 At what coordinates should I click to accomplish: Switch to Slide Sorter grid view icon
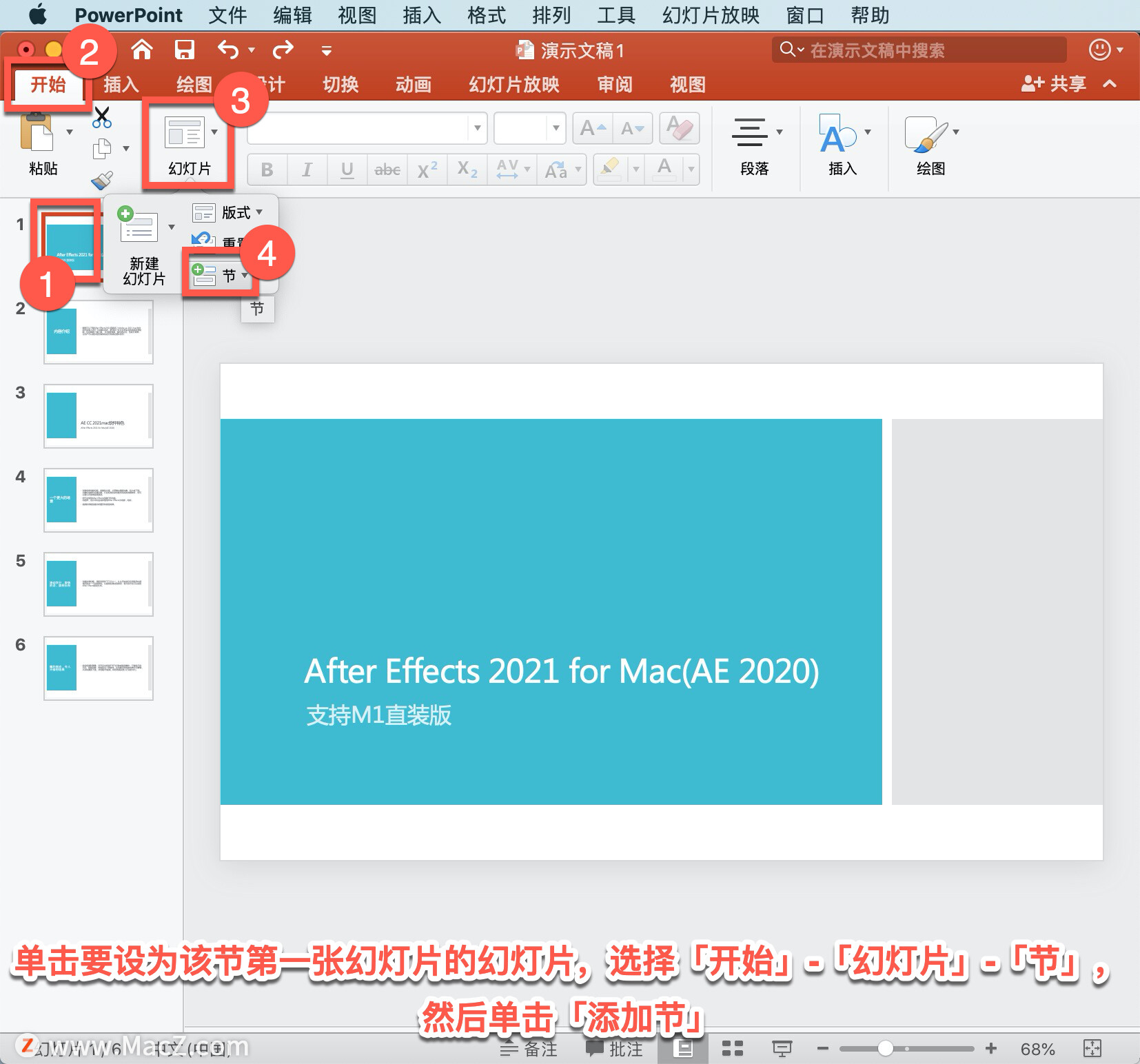(x=732, y=1049)
